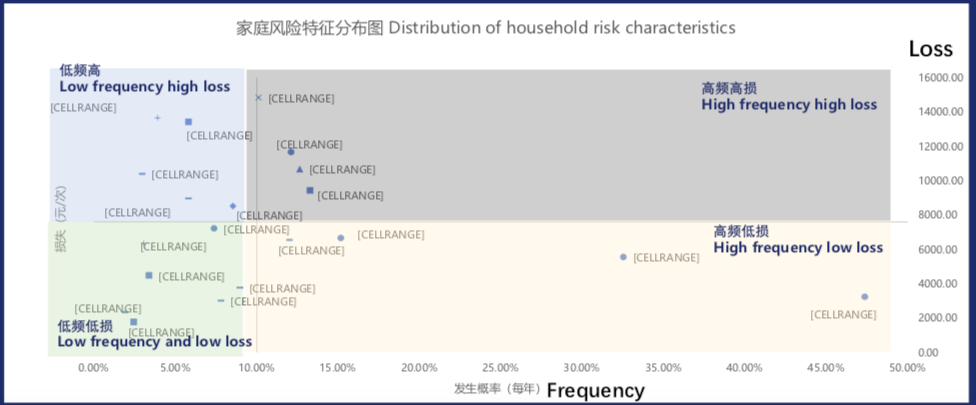The image size is (976, 405).
Task: Click the large Loss axis heading
Action: tap(931, 49)
